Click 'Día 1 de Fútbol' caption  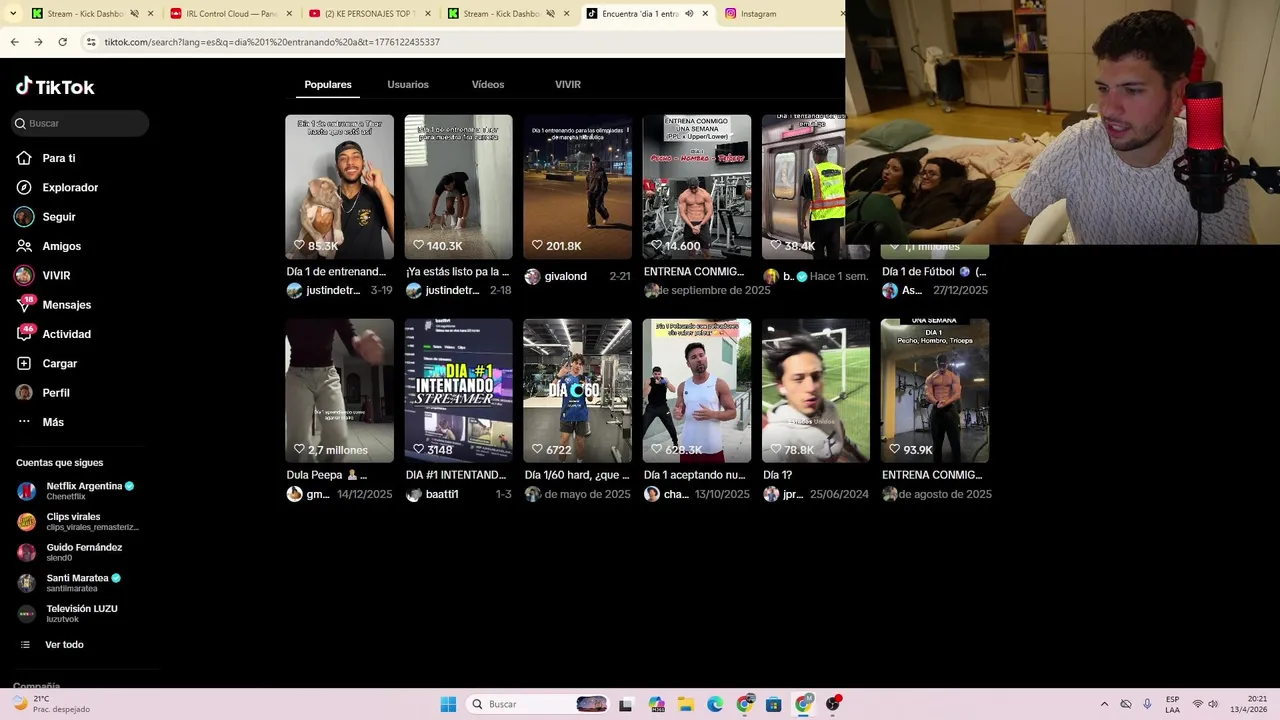click(934, 272)
